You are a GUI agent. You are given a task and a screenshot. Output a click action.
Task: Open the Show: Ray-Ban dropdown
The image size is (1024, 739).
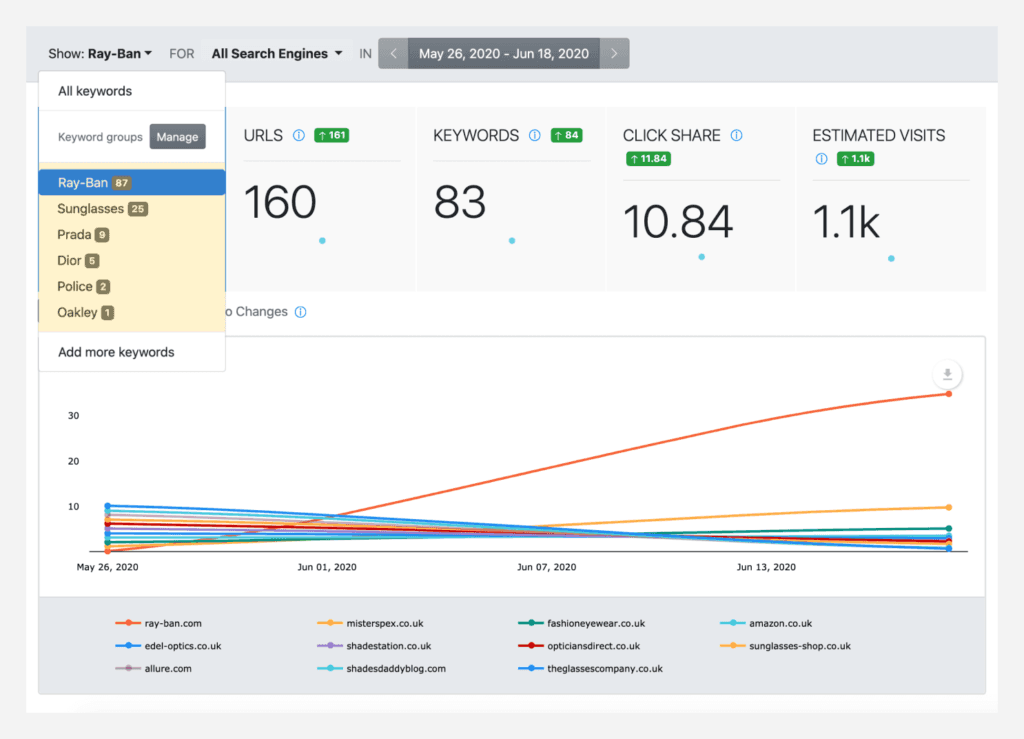pyautogui.click(x=100, y=54)
